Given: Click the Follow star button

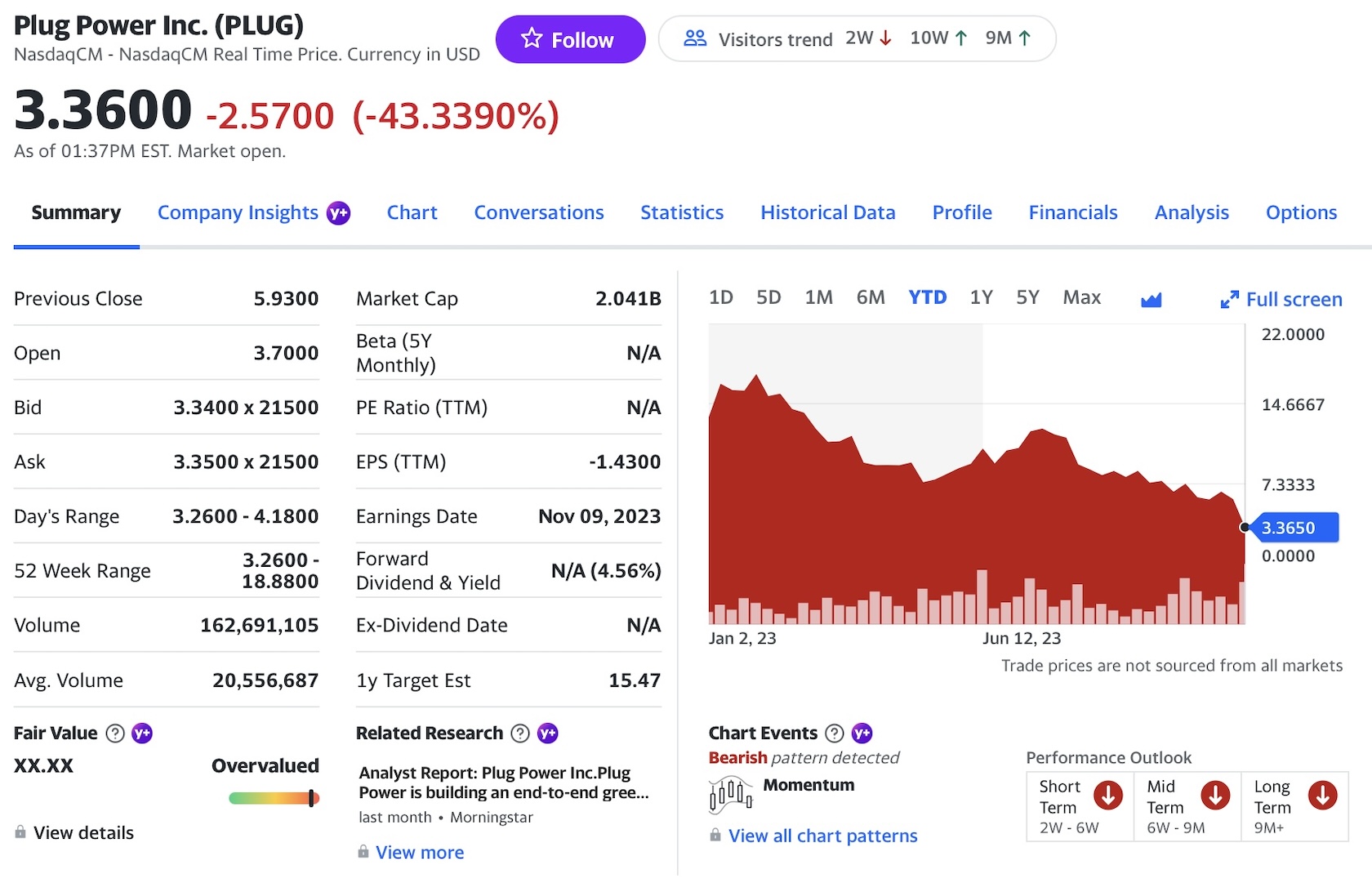Looking at the screenshot, I should 570,39.
